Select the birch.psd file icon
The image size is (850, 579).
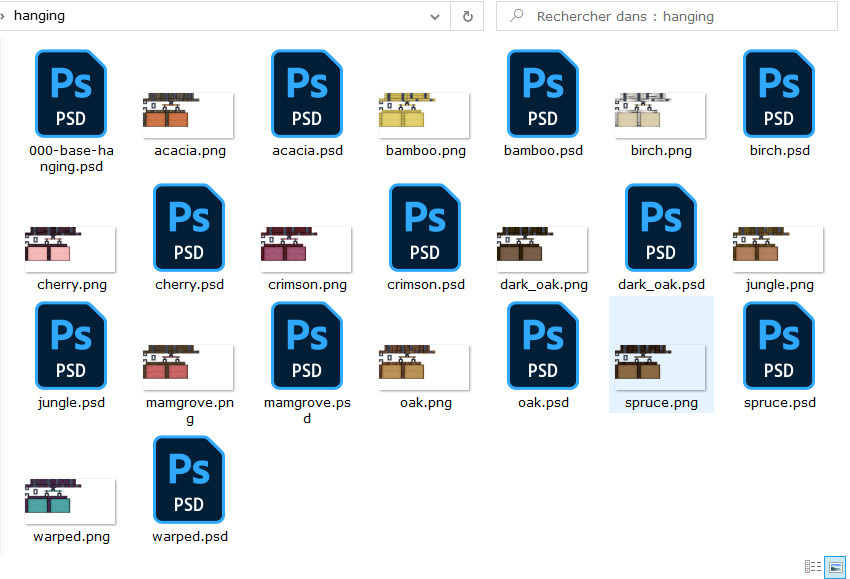[x=779, y=94]
